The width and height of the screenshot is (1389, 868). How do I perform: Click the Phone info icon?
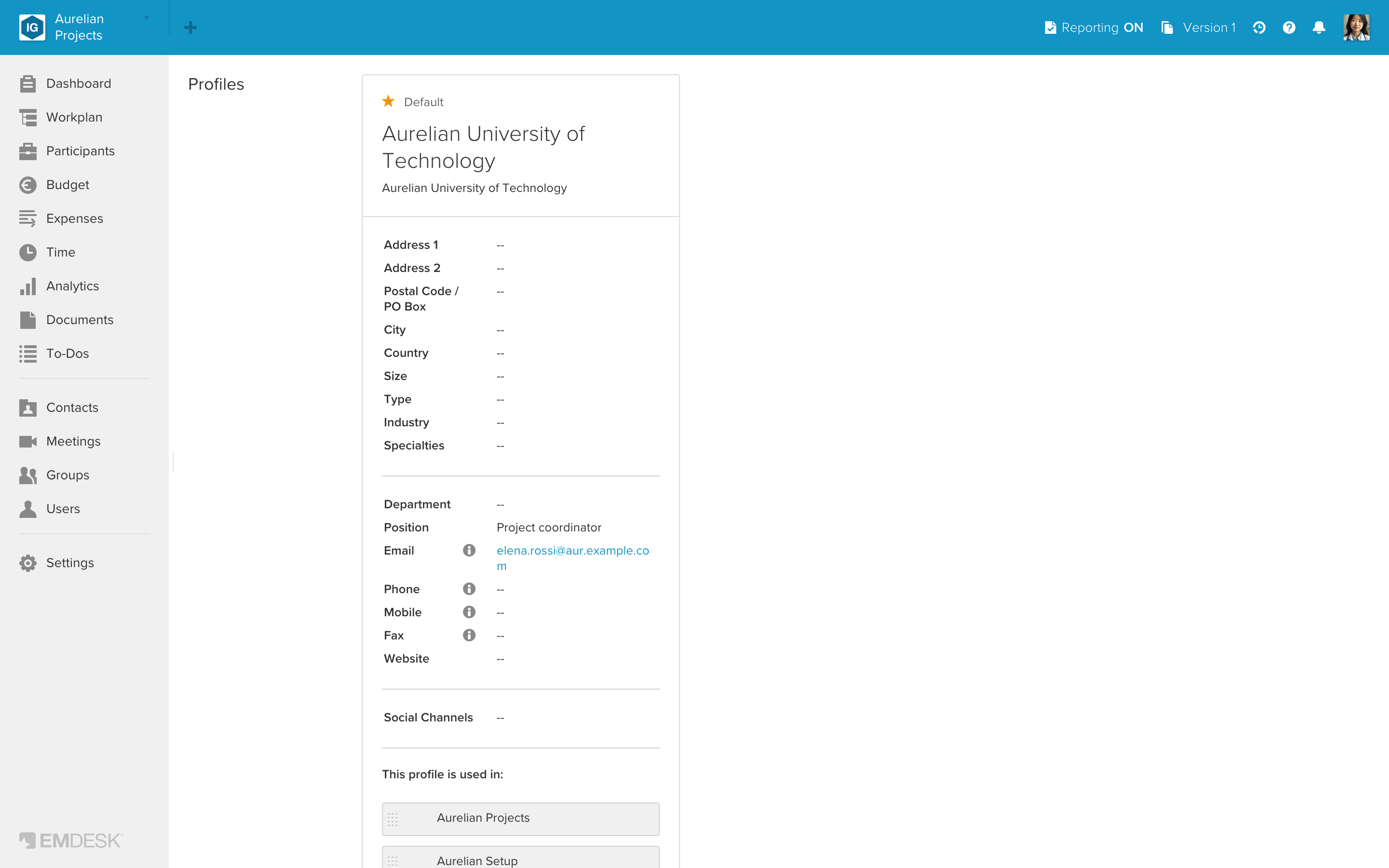pos(469,589)
